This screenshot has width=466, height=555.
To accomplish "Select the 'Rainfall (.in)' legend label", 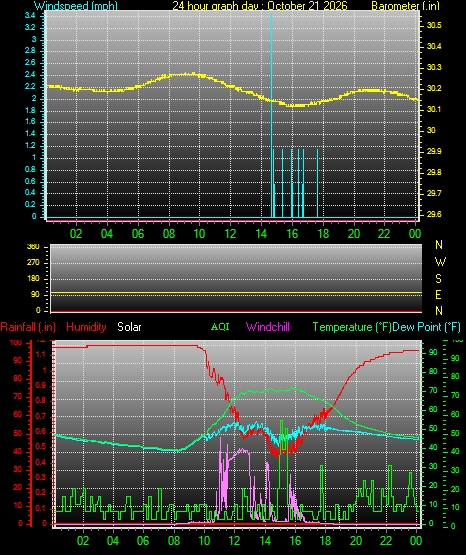I will [28, 327].
